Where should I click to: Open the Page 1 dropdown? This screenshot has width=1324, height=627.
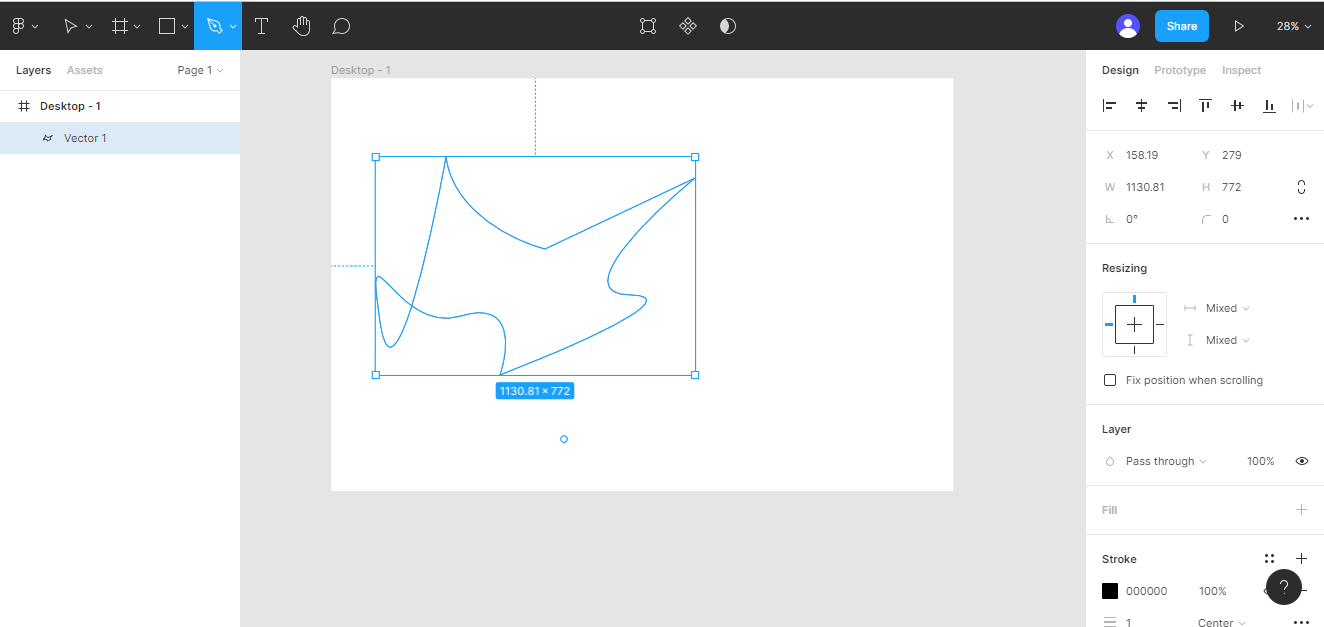[x=200, y=70]
